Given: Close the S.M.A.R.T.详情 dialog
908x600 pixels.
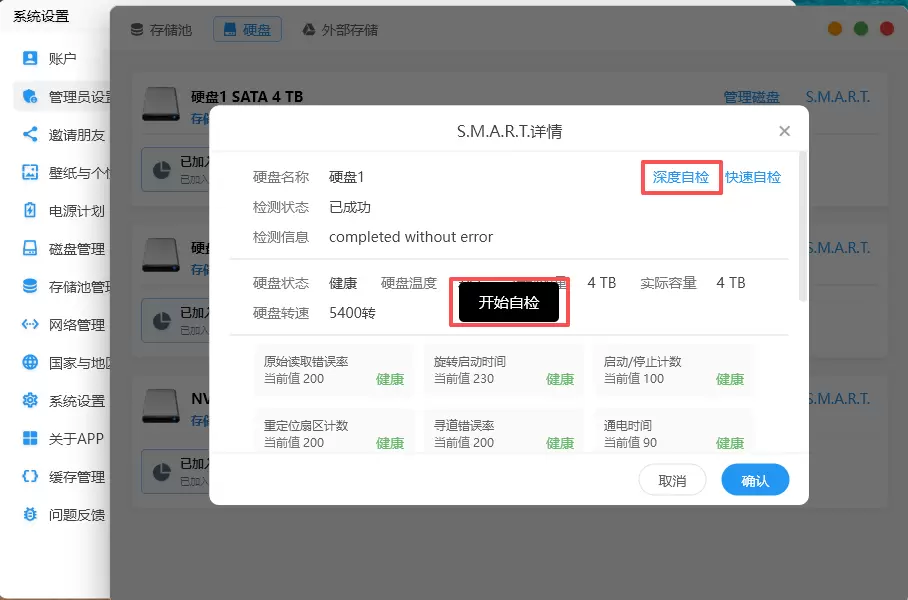Looking at the screenshot, I should click(x=785, y=131).
